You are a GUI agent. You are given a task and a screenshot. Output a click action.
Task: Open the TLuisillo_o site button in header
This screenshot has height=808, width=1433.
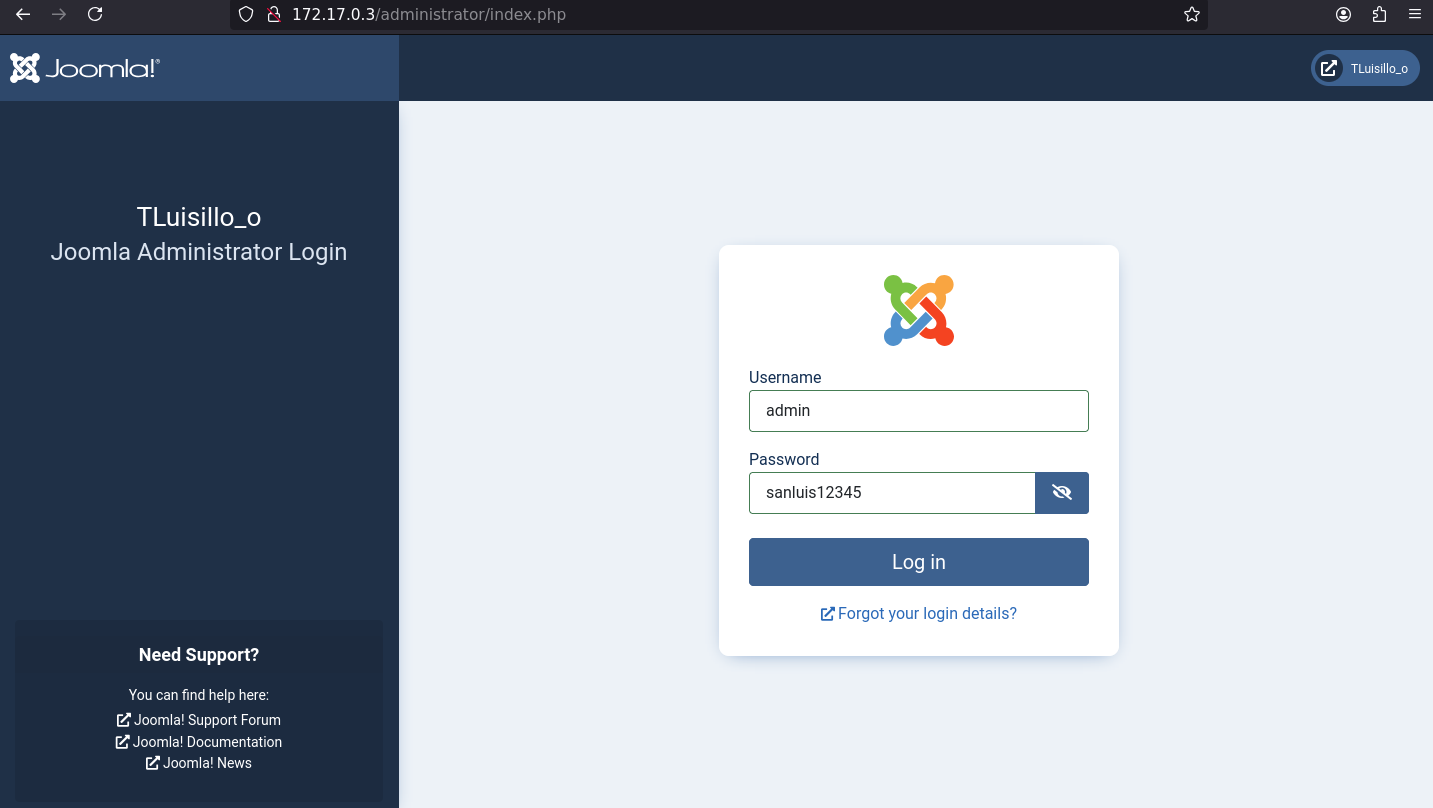[1365, 68]
